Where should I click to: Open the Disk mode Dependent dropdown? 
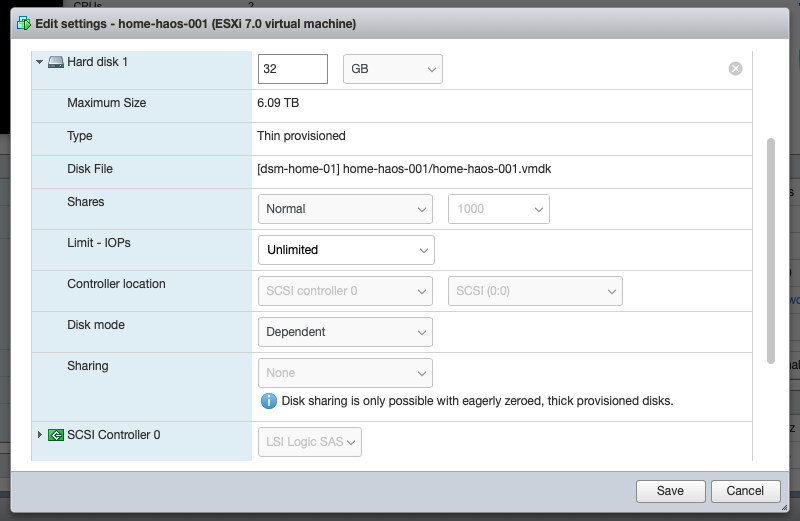click(345, 332)
